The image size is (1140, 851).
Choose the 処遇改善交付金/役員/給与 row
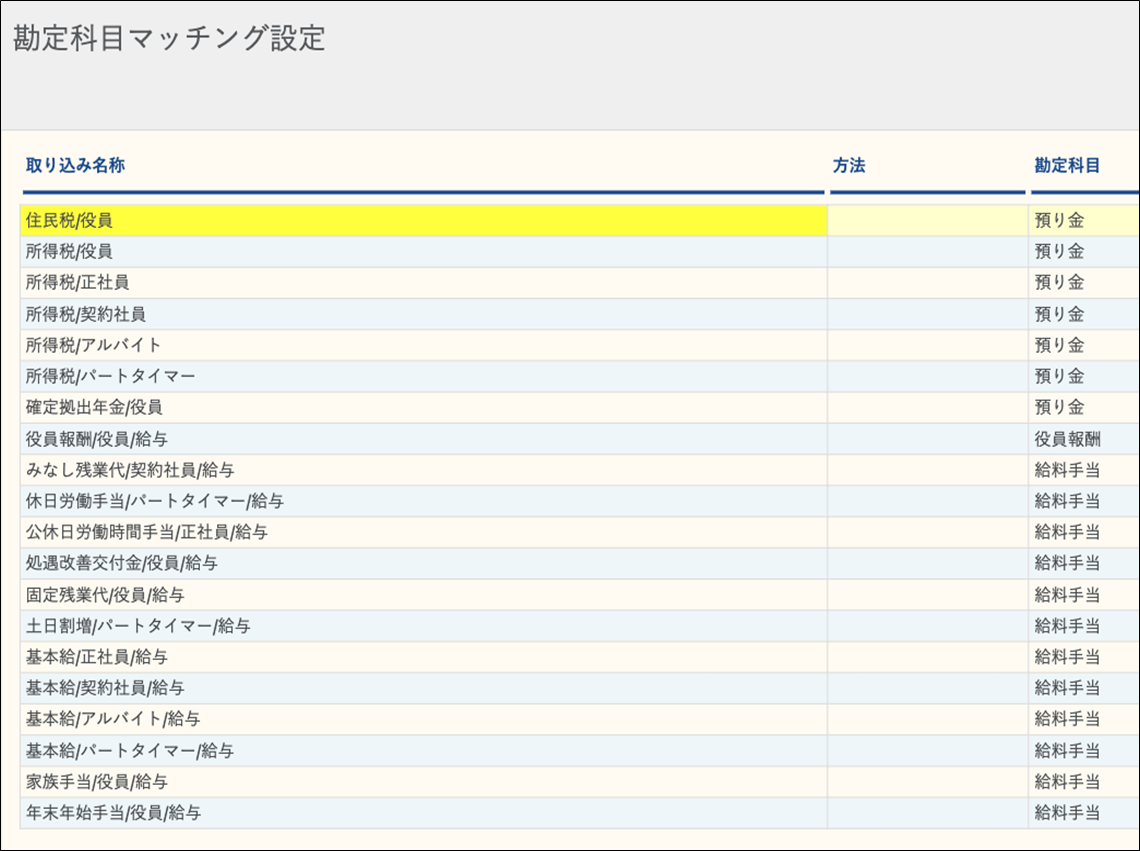click(x=122, y=563)
